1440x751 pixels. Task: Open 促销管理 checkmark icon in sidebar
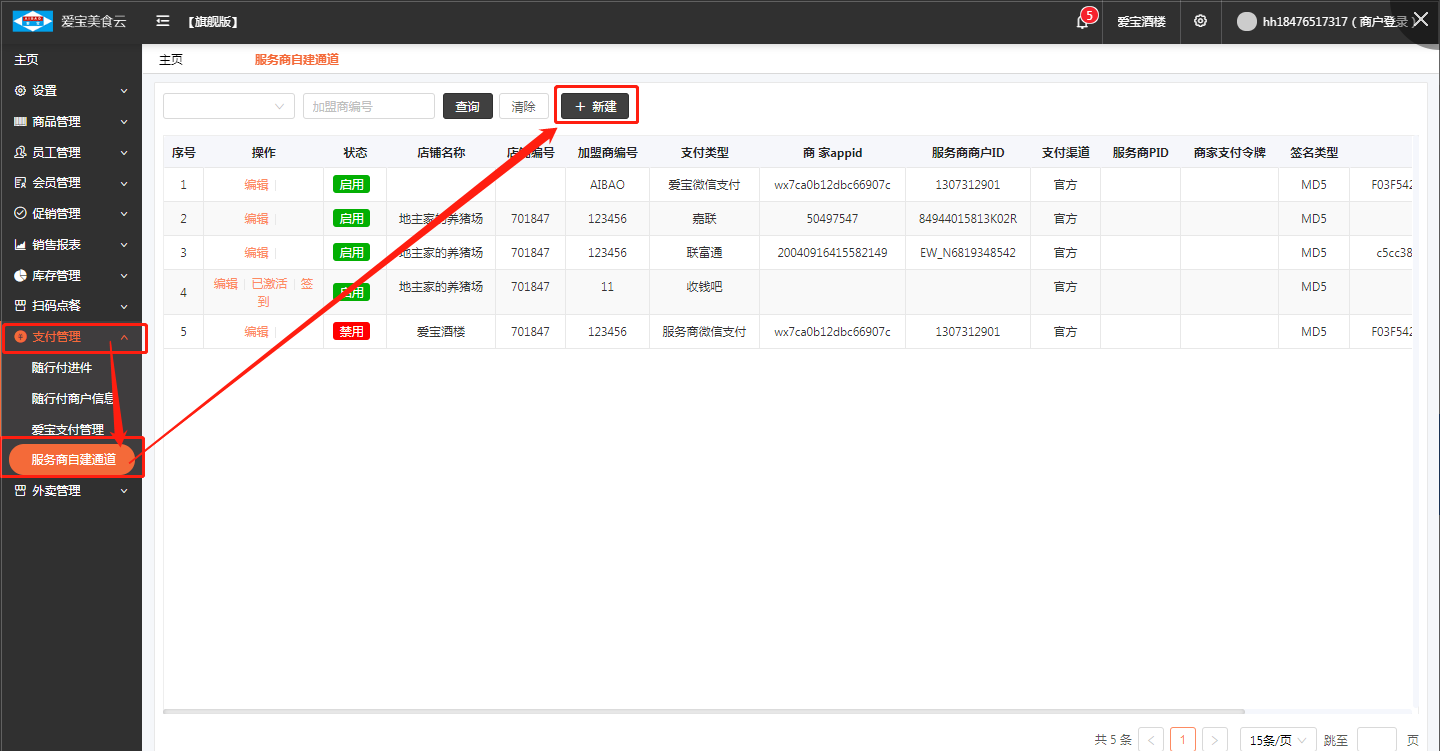tap(20, 214)
